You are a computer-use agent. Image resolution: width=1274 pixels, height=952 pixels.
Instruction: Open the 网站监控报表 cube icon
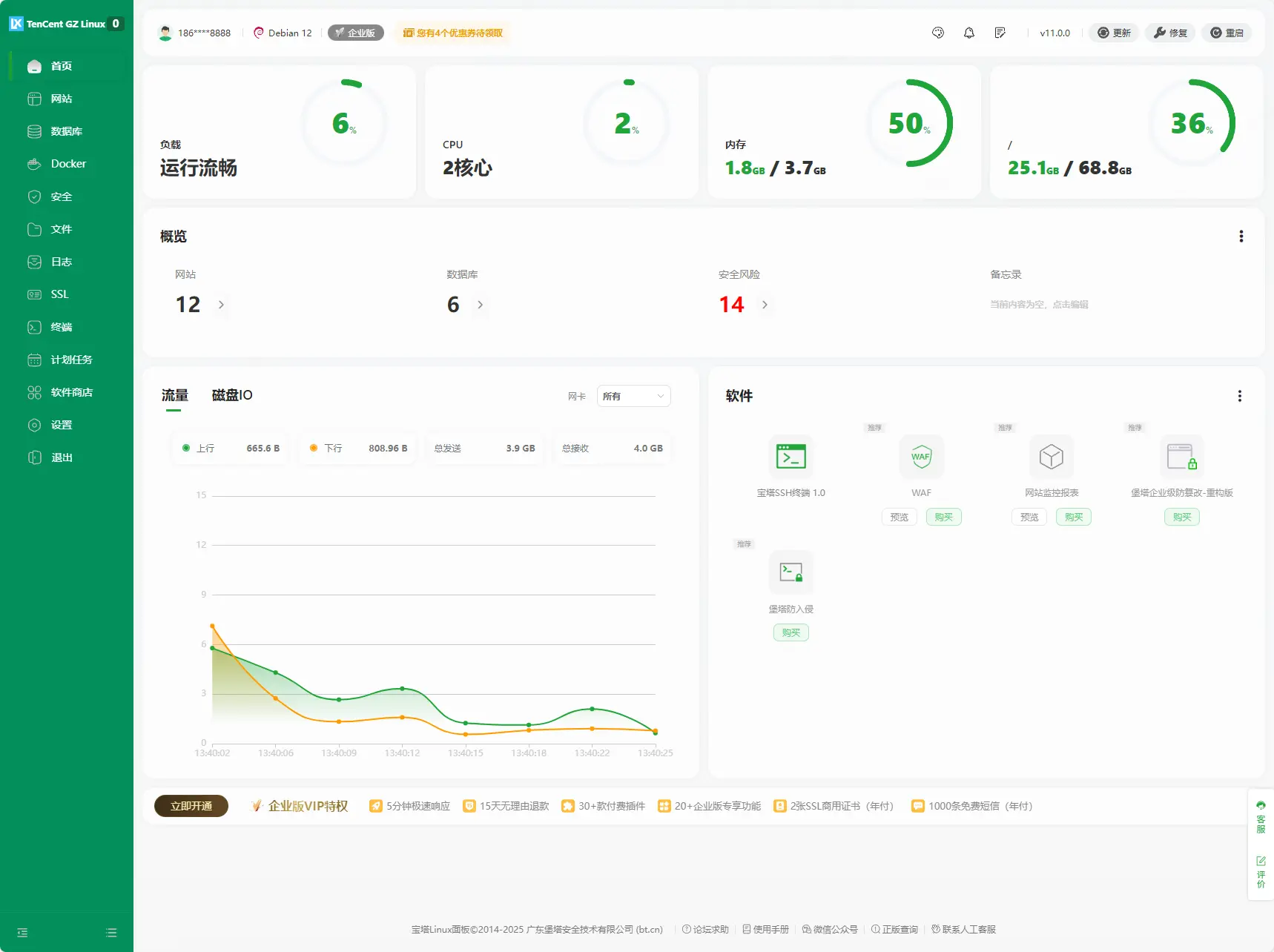pyautogui.click(x=1051, y=457)
